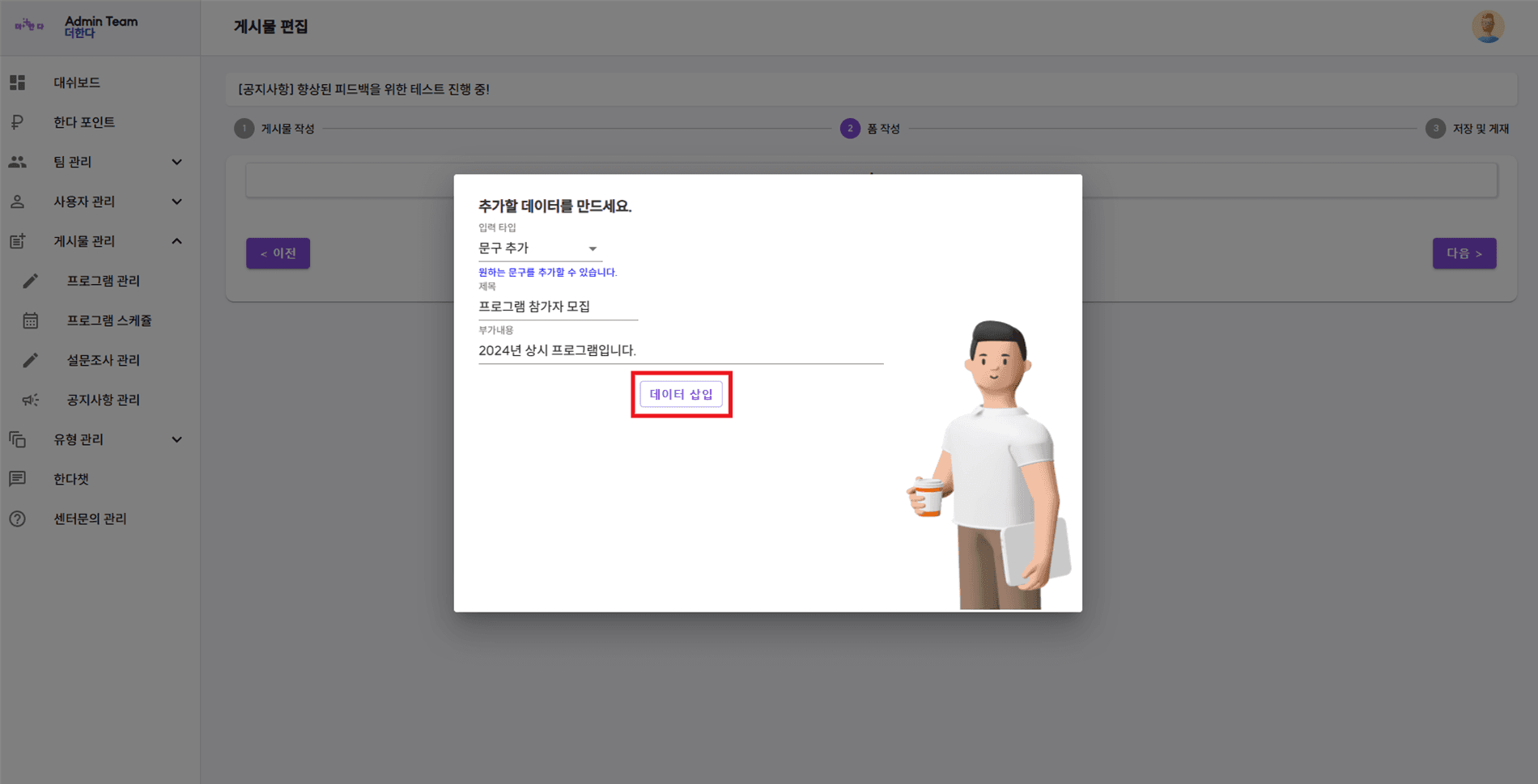The height and width of the screenshot is (784, 1538).
Task: Click the 이전 button
Action: pyautogui.click(x=278, y=253)
